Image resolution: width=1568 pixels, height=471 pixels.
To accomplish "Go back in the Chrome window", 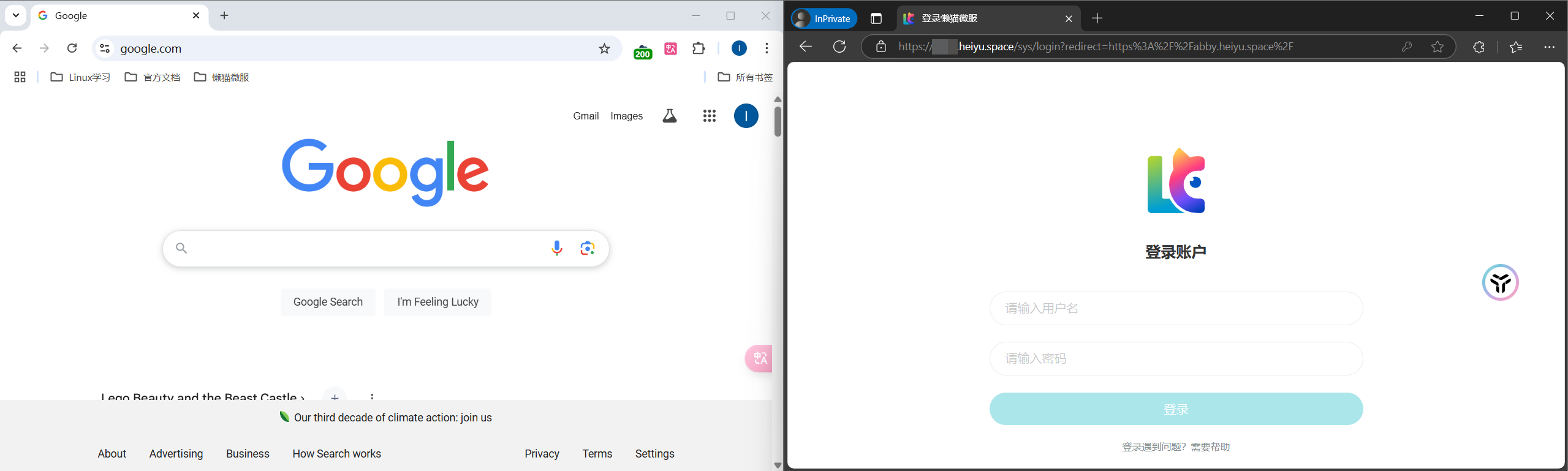I will (17, 48).
